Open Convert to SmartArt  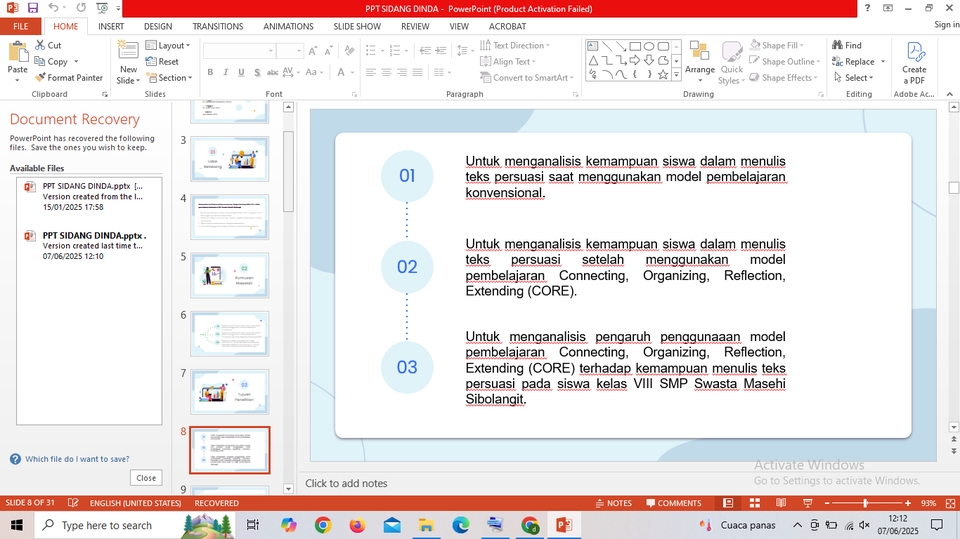(527, 78)
